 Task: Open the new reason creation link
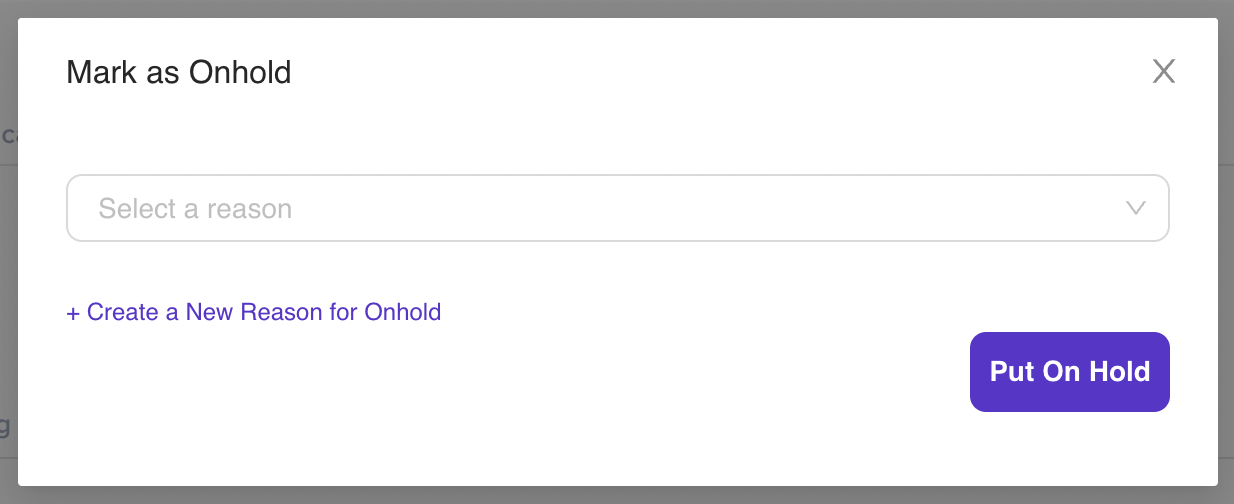pos(253,312)
